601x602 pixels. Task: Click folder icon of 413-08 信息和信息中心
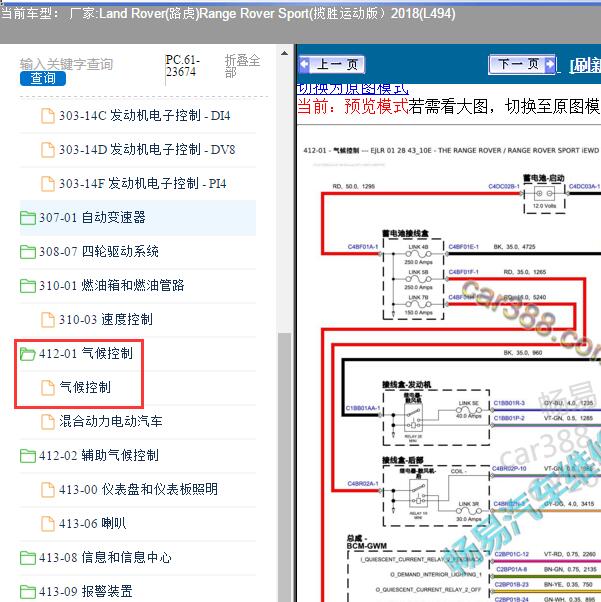tap(28, 558)
